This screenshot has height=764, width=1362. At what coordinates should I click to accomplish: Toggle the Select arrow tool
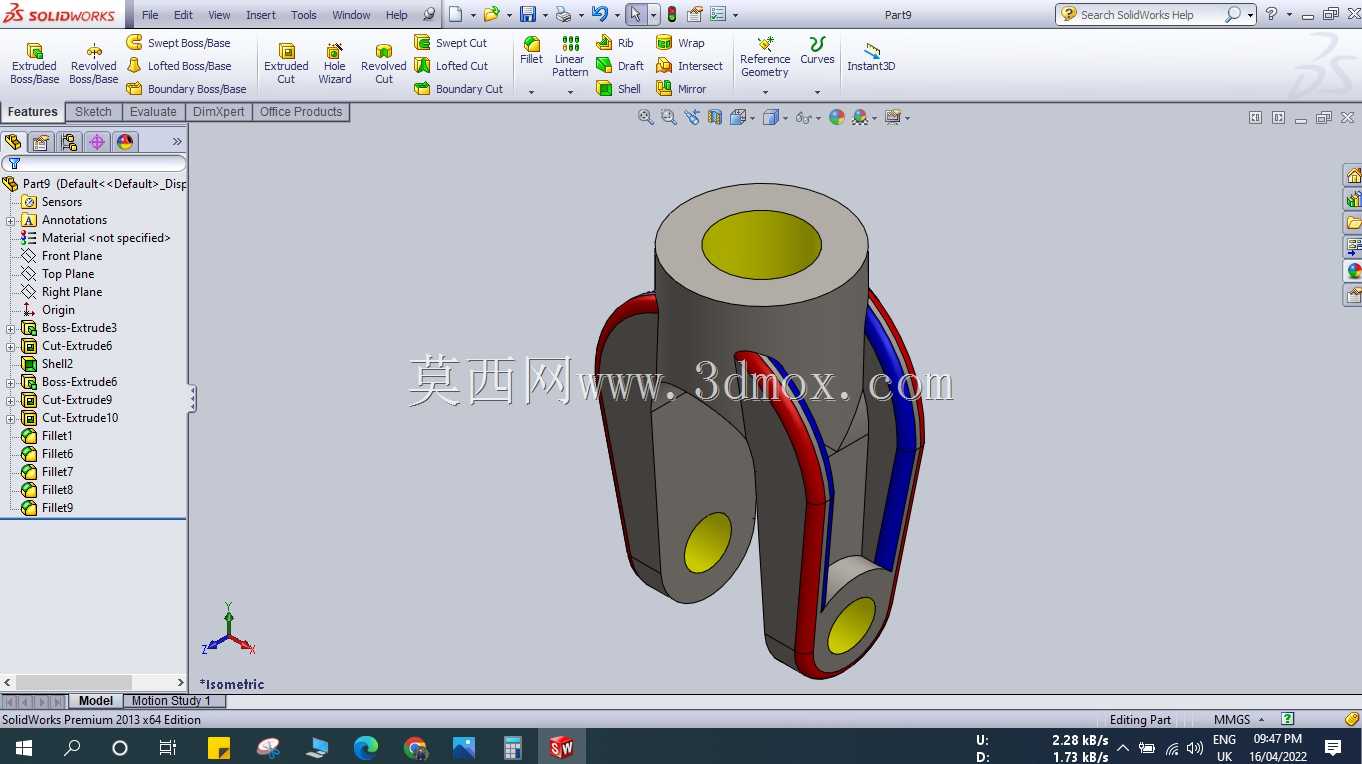[636, 14]
